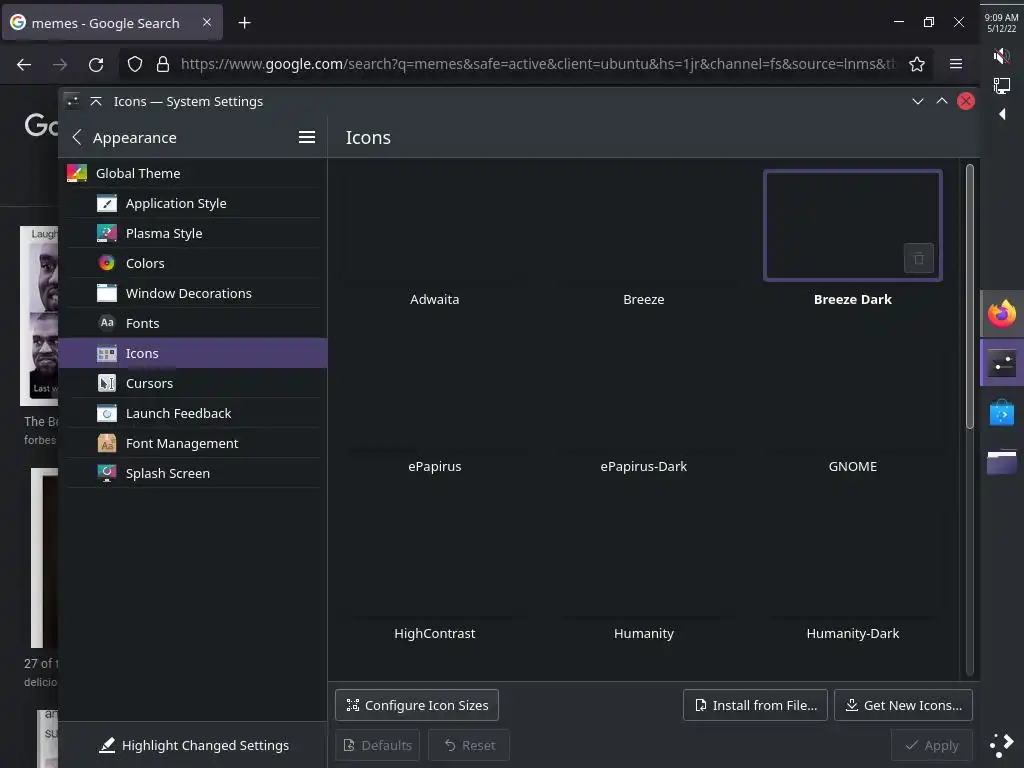The width and height of the screenshot is (1024, 768).
Task: Click the Firefox shield tracking protection icon
Action: click(135, 64)
